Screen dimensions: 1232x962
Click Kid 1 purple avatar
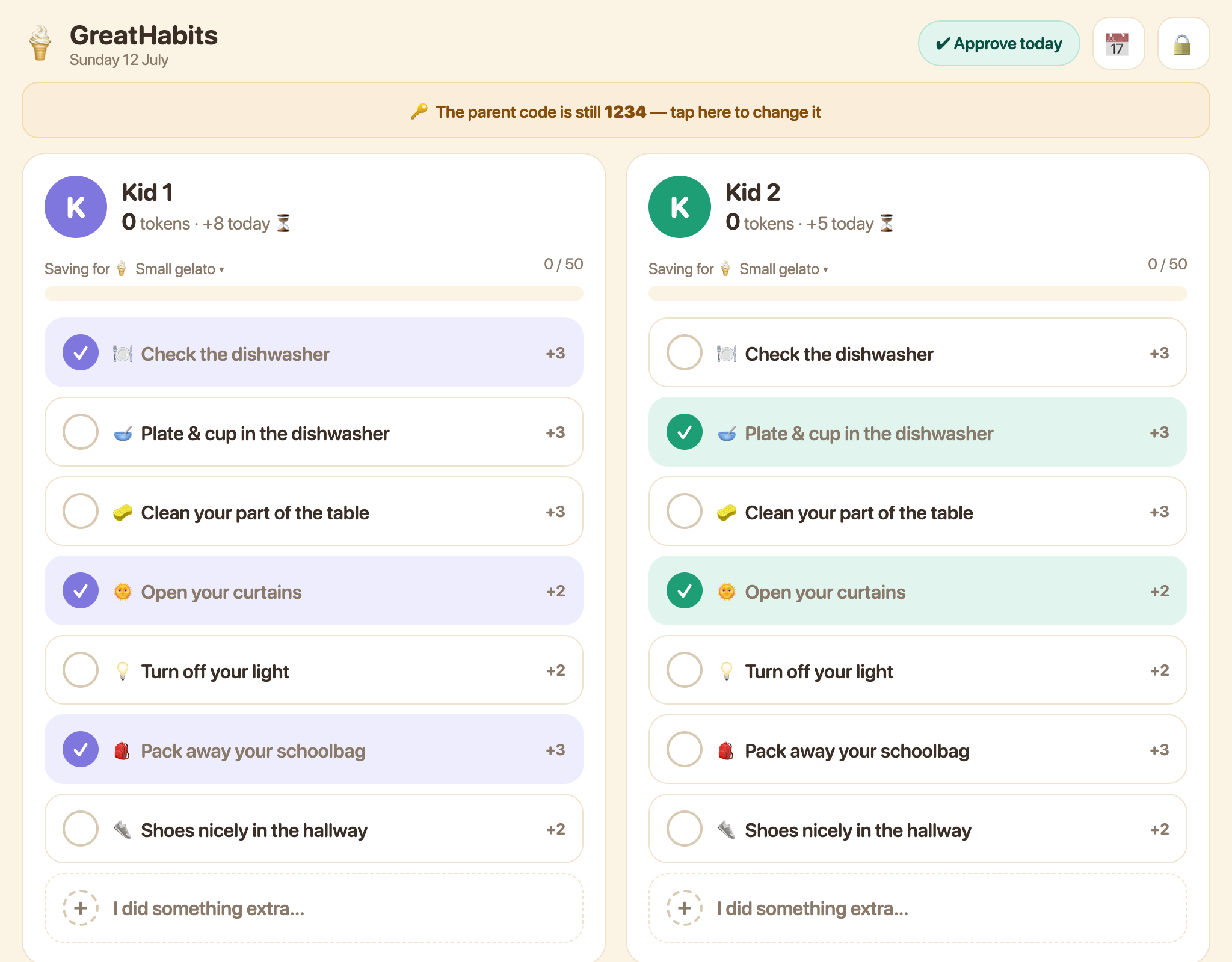76,207
